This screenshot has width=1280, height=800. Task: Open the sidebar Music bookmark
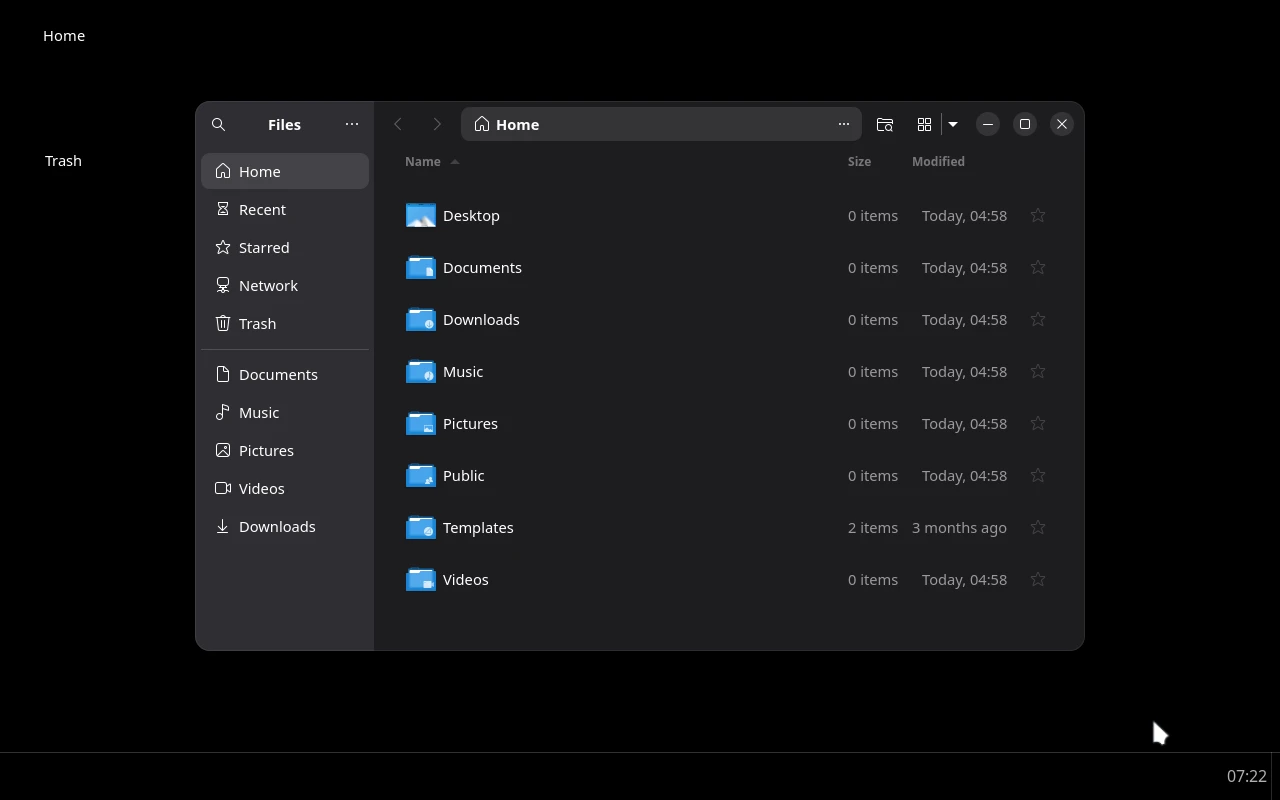tap(285, 412)
